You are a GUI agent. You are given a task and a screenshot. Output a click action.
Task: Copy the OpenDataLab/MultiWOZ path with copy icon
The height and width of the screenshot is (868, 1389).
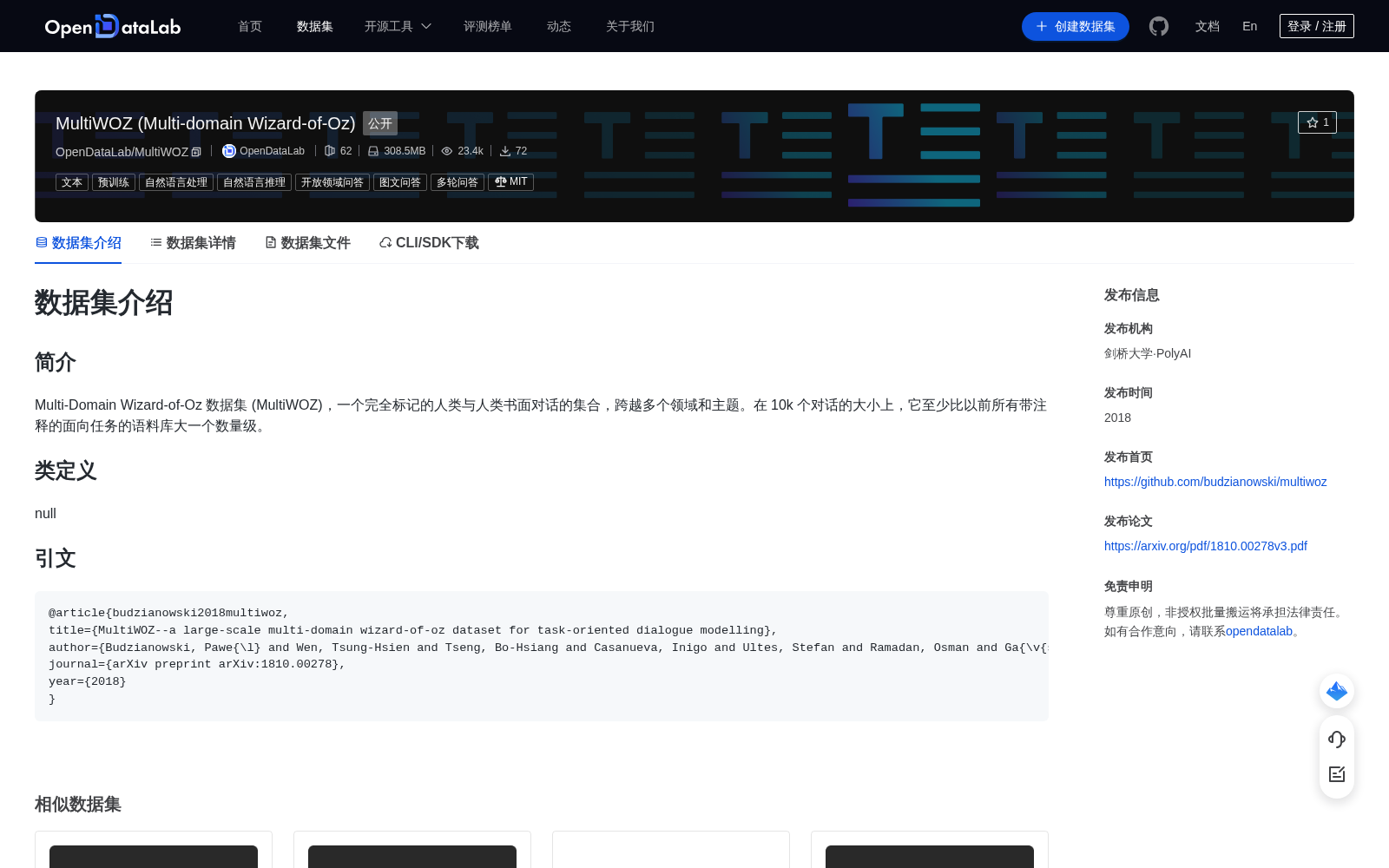196,152
